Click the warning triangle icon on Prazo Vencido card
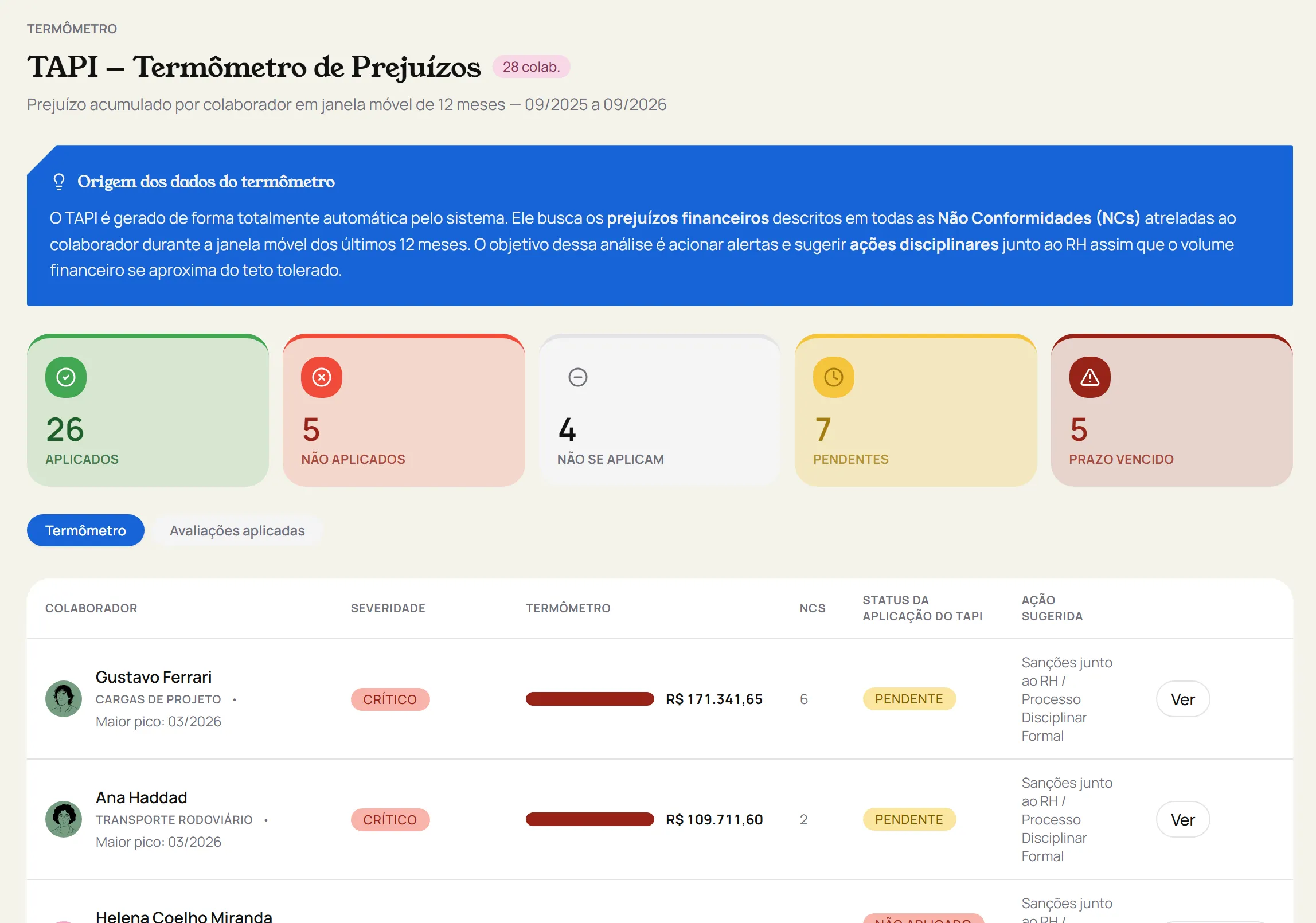This screenshot has height=923, width=1316. (1089, 377)
